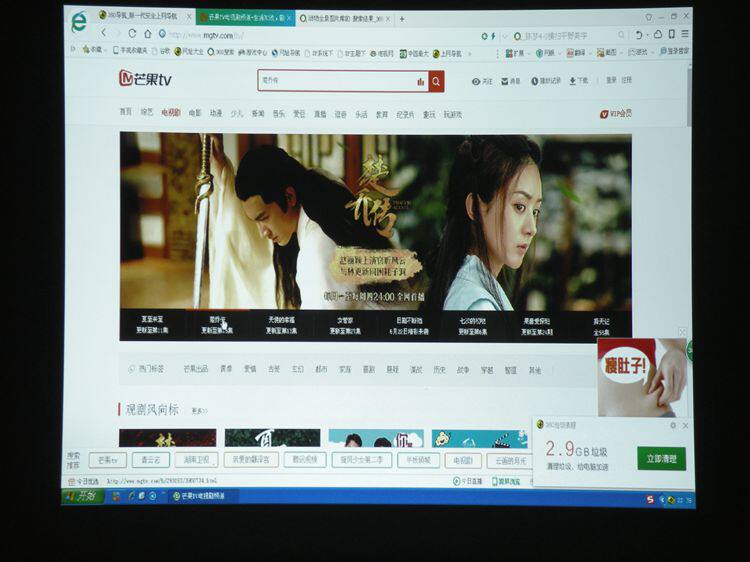750x562 pixels.
Task: Click the 注册 link in page header
Action: pyautogui.click(x=627, y=80)
